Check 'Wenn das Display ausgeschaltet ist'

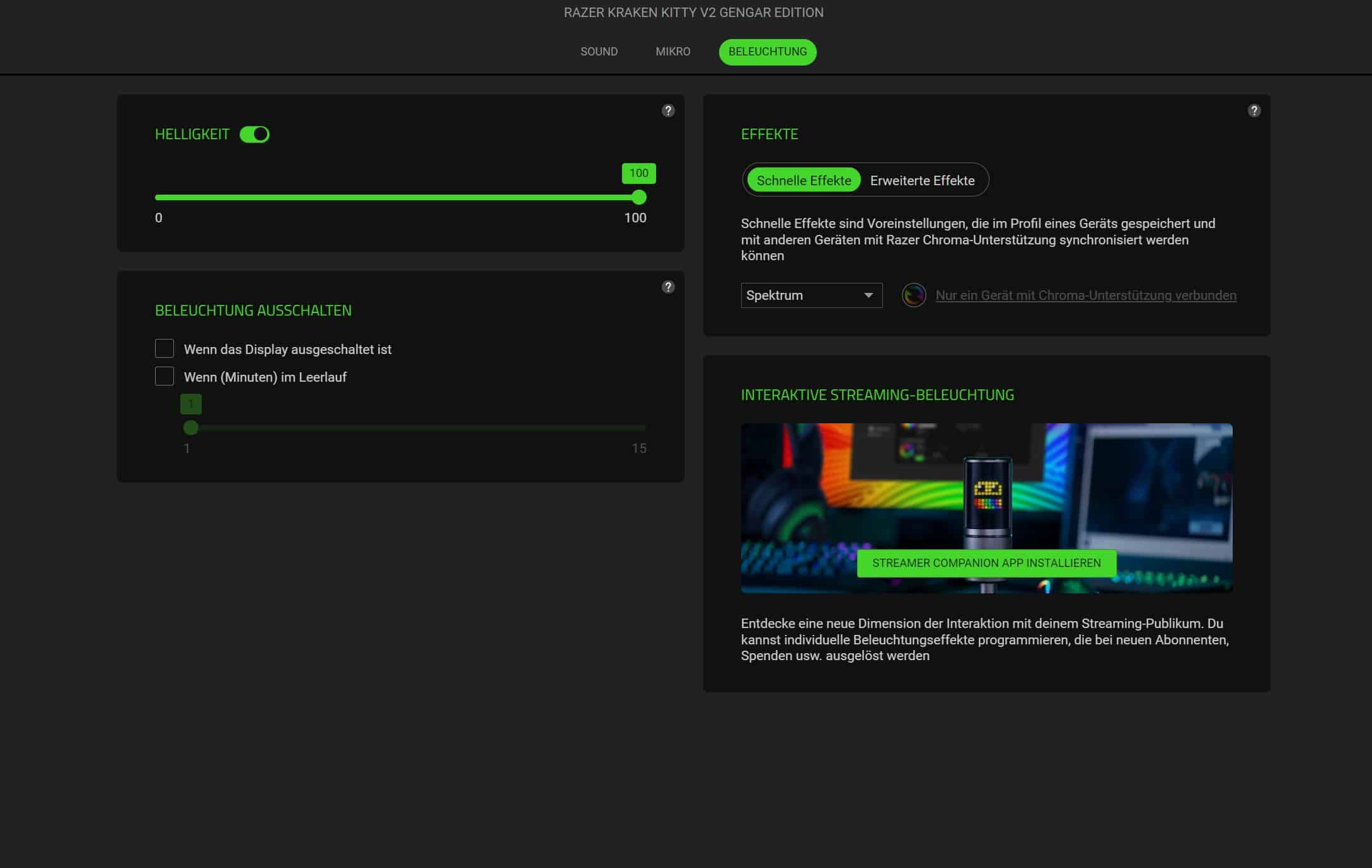point(164,348)
